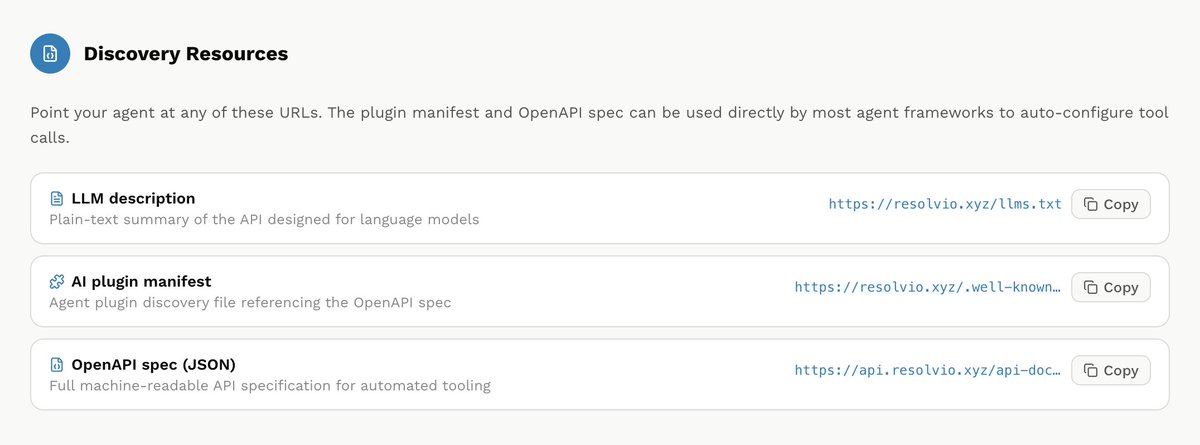The width and height of the screenshot is (1200, 445).
Task: Click the "Plain-text summary of the API" description
Action: [x=264, y=219]
